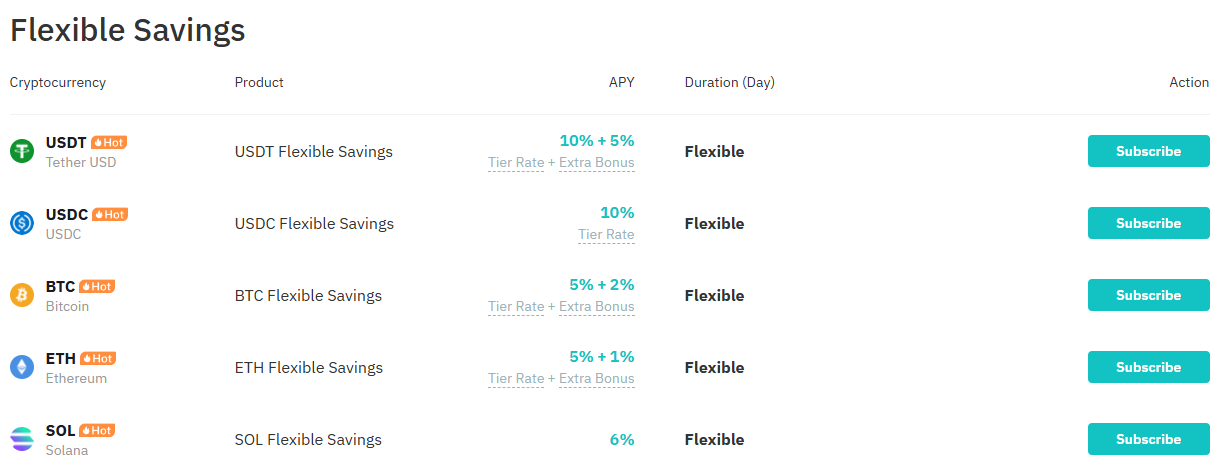Click the Solana coin icon
This screenshot has height=474, width=1225.
pyautogui.click(x=22, y=440)
